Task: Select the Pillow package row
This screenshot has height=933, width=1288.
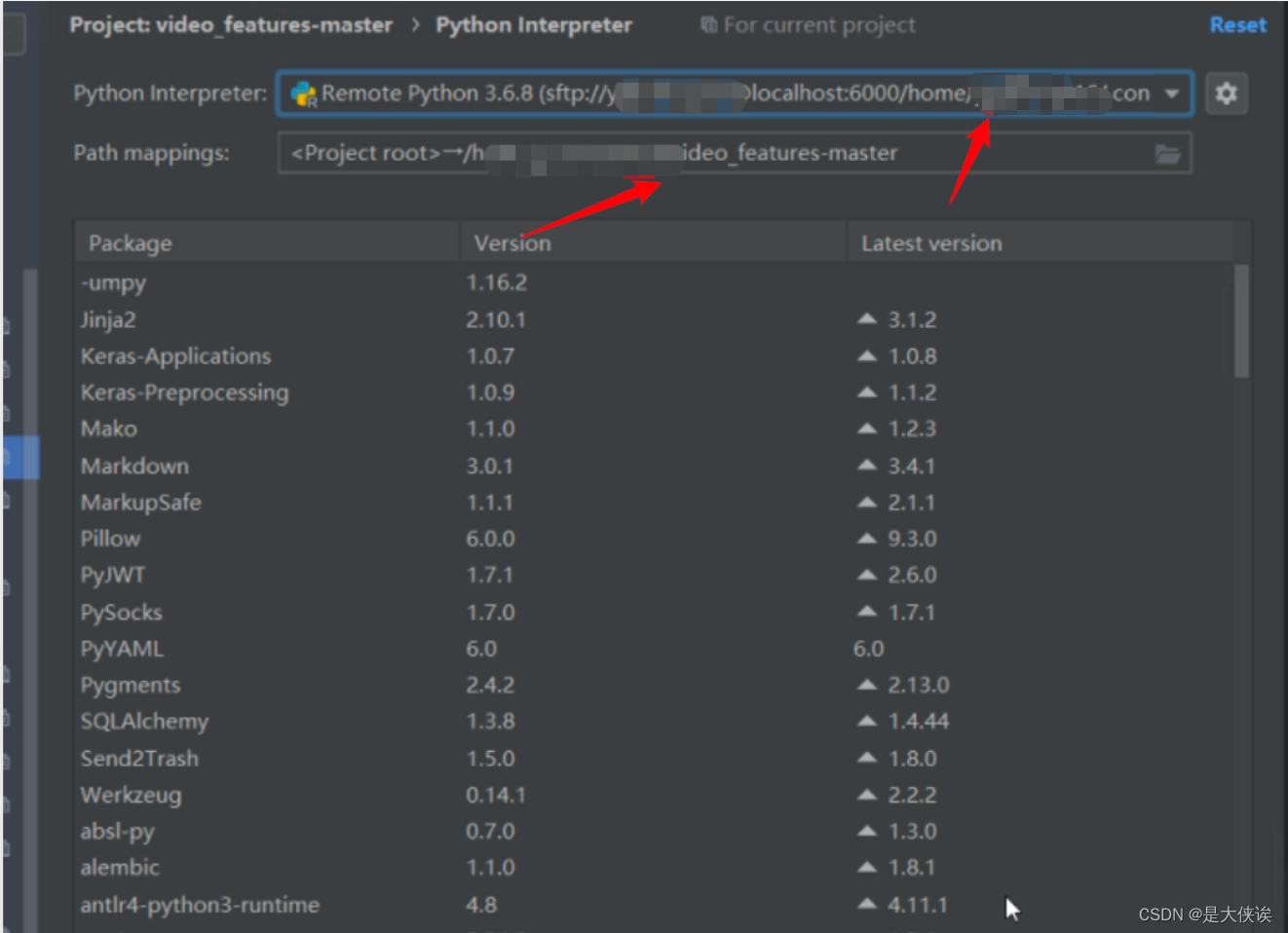Action: pos(655,539)
